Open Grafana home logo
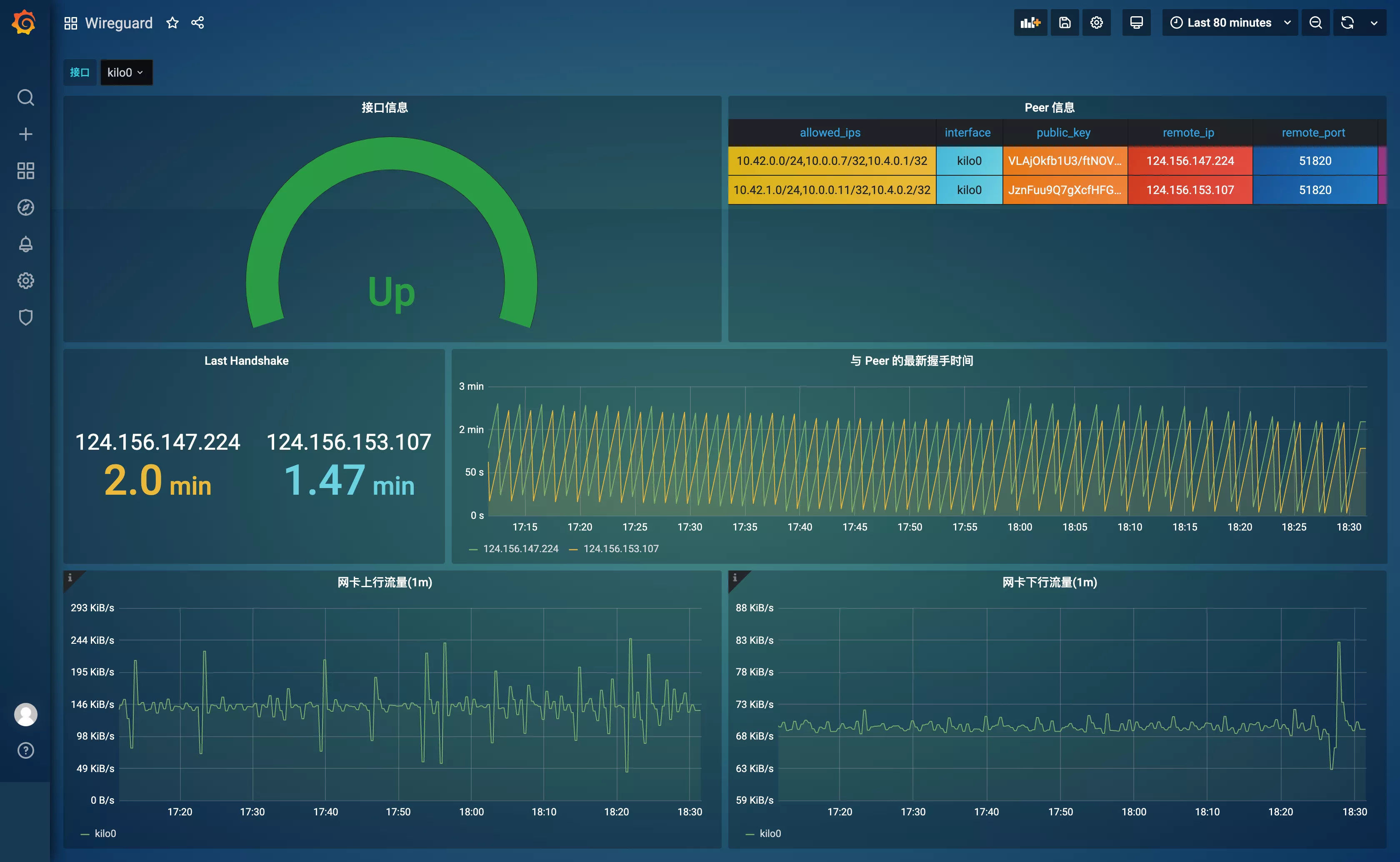The width and height of the screenshot is (1400, 862). [25, 22]
